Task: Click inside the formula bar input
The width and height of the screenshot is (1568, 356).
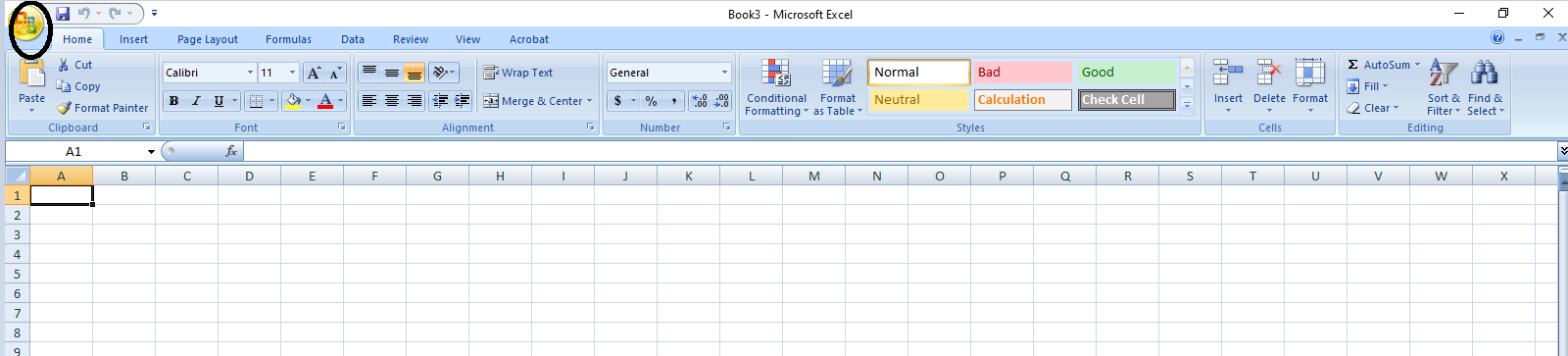Action: point(900,151)
